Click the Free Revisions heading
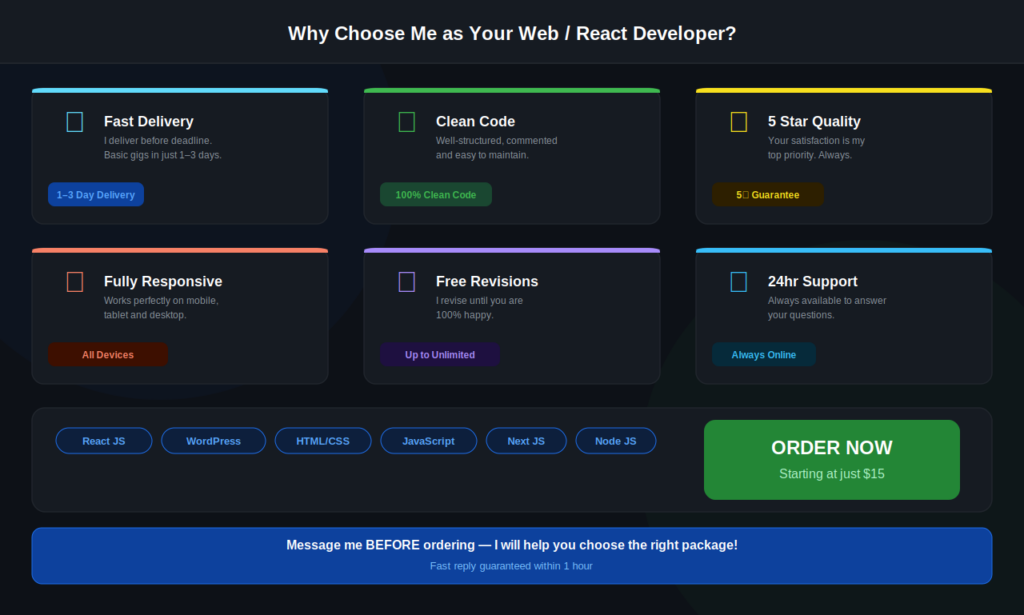 (x=487, y=281)
